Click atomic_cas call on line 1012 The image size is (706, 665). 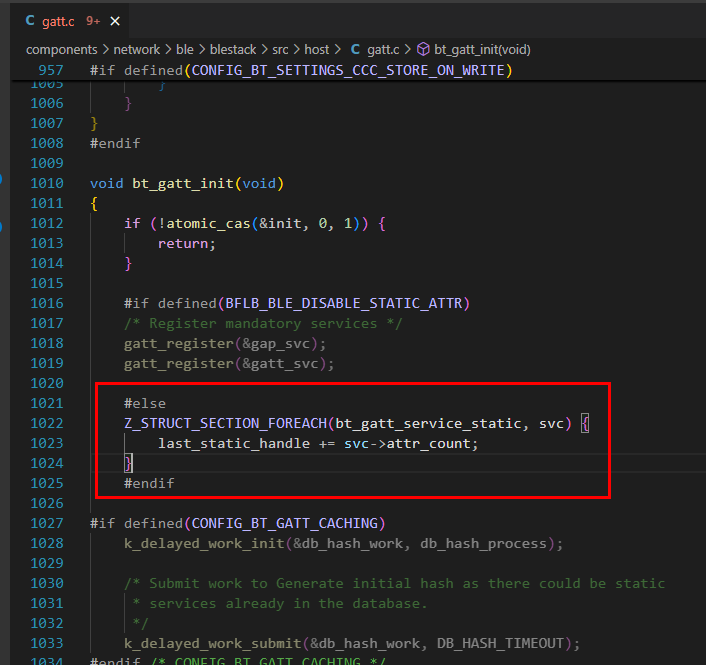(208, 223)
